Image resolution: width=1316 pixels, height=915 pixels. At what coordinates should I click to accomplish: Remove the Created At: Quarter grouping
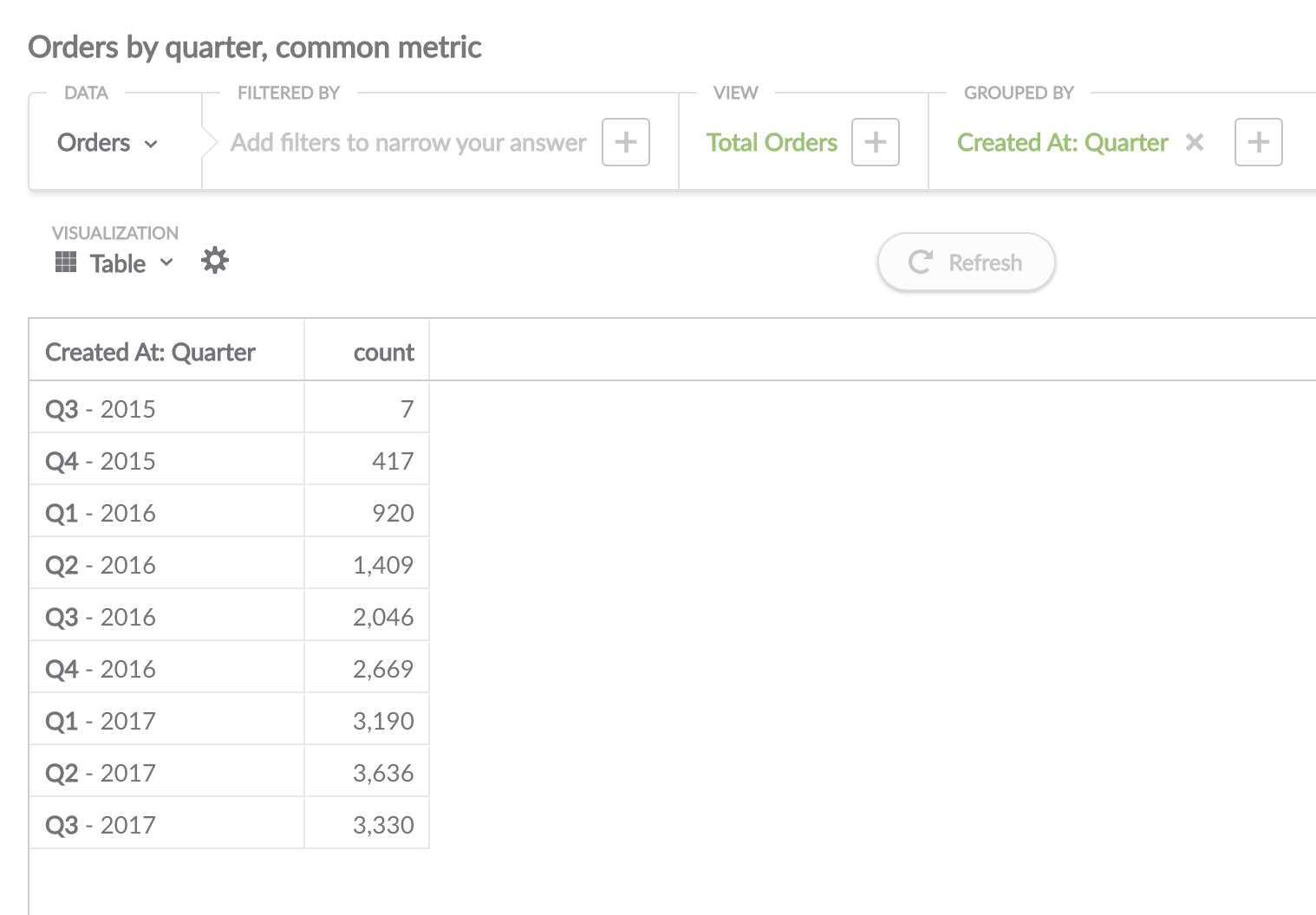1195,142
